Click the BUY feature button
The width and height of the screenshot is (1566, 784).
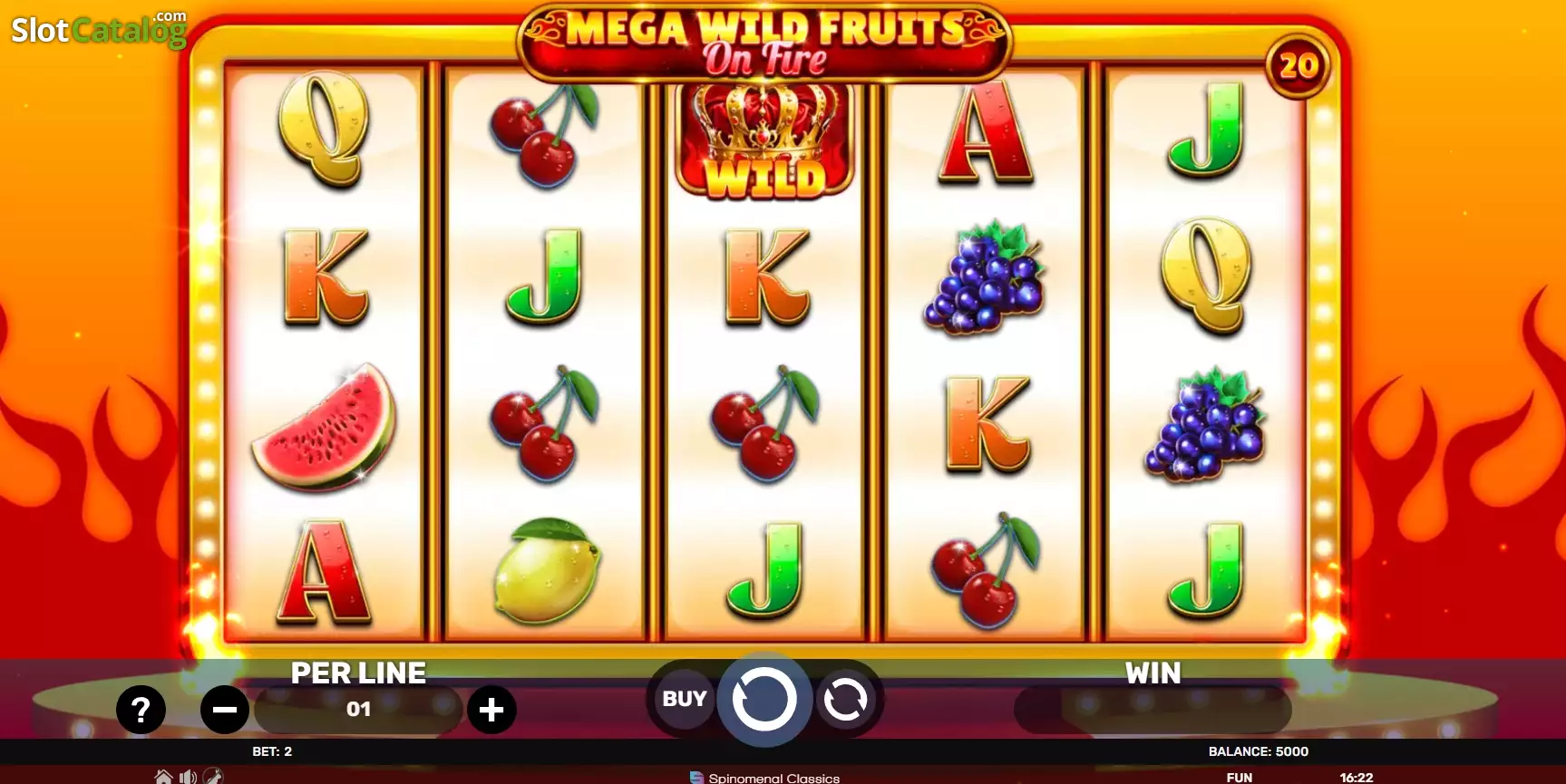tap(685, 699)
